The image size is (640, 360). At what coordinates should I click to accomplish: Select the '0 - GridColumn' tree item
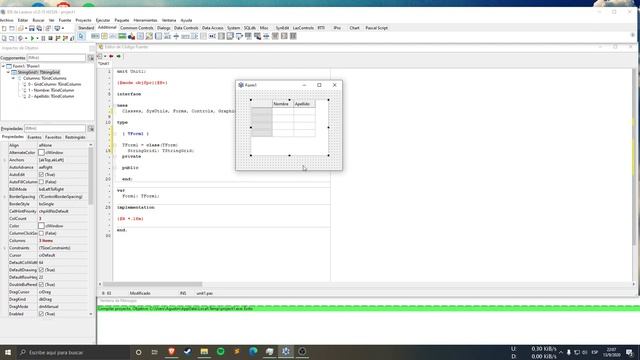[x=54, y=84]
